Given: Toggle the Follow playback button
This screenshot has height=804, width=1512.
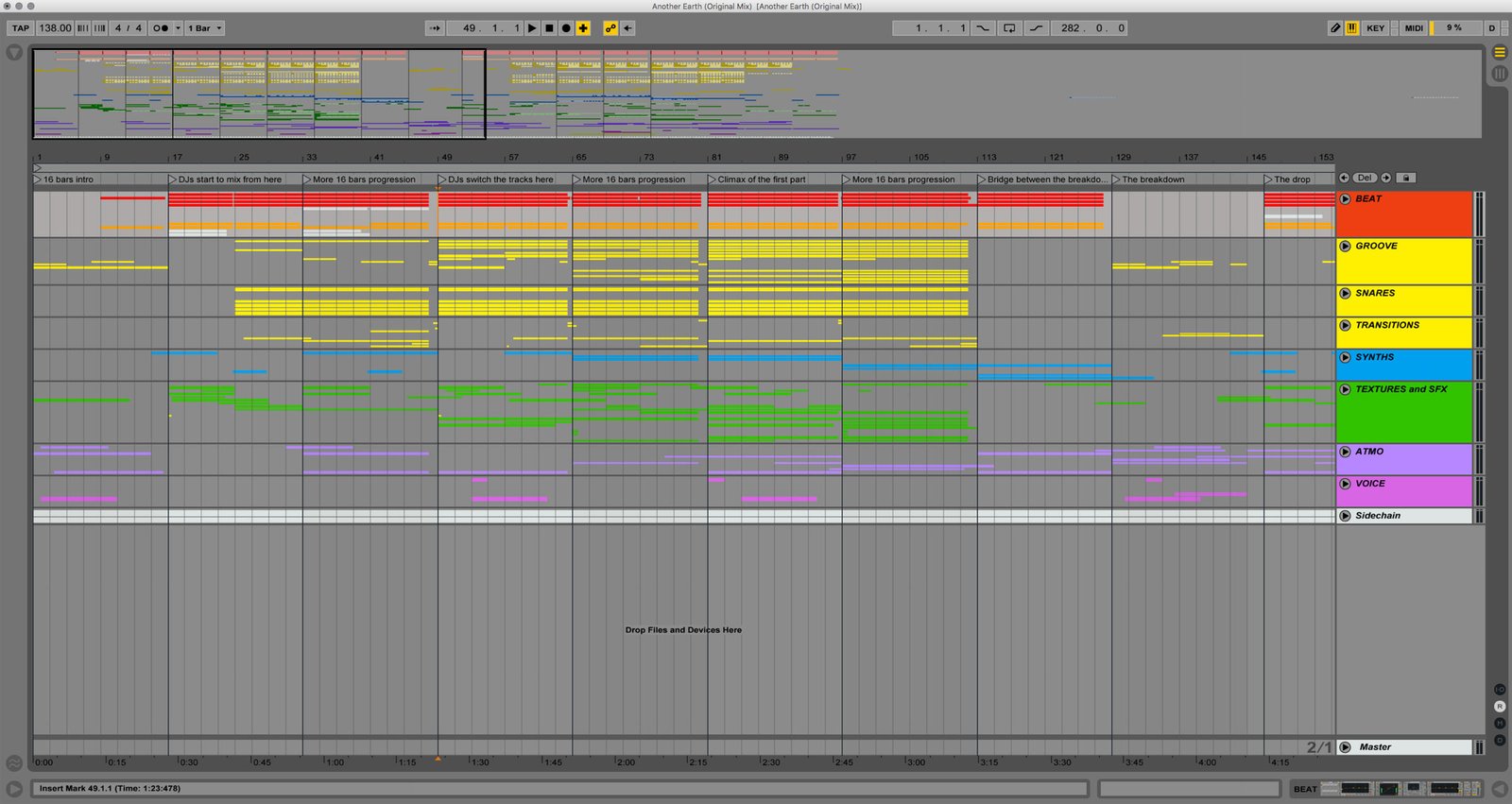Looking at the screenshot, I should click(x=435, y=28).
